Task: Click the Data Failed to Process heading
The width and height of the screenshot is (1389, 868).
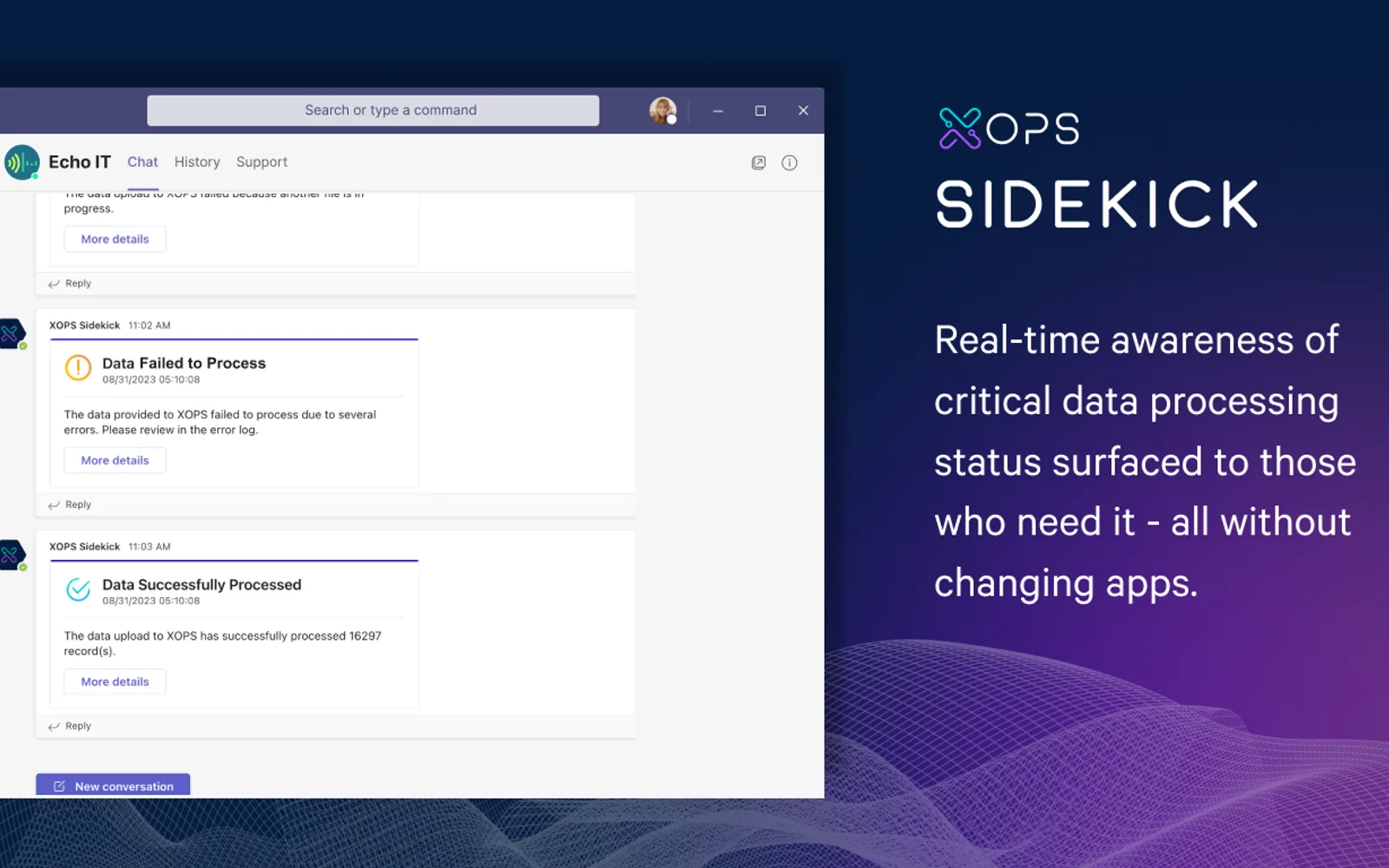Action: coord(184,363)
